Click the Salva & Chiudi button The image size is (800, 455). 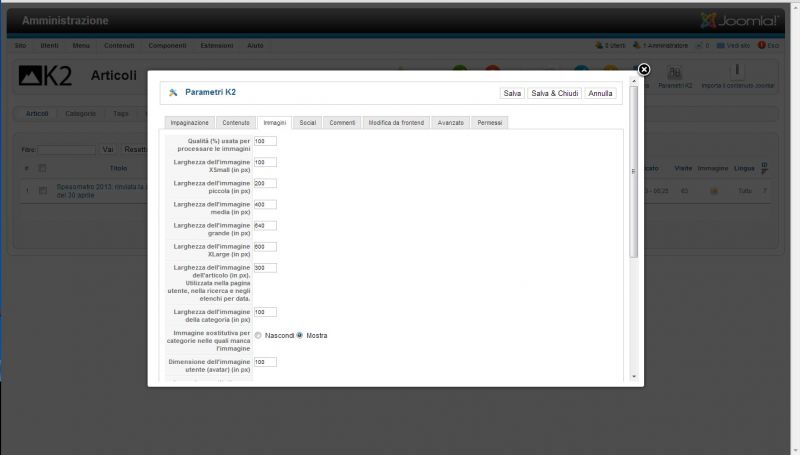pyautogui.click(x=555, y=93)
